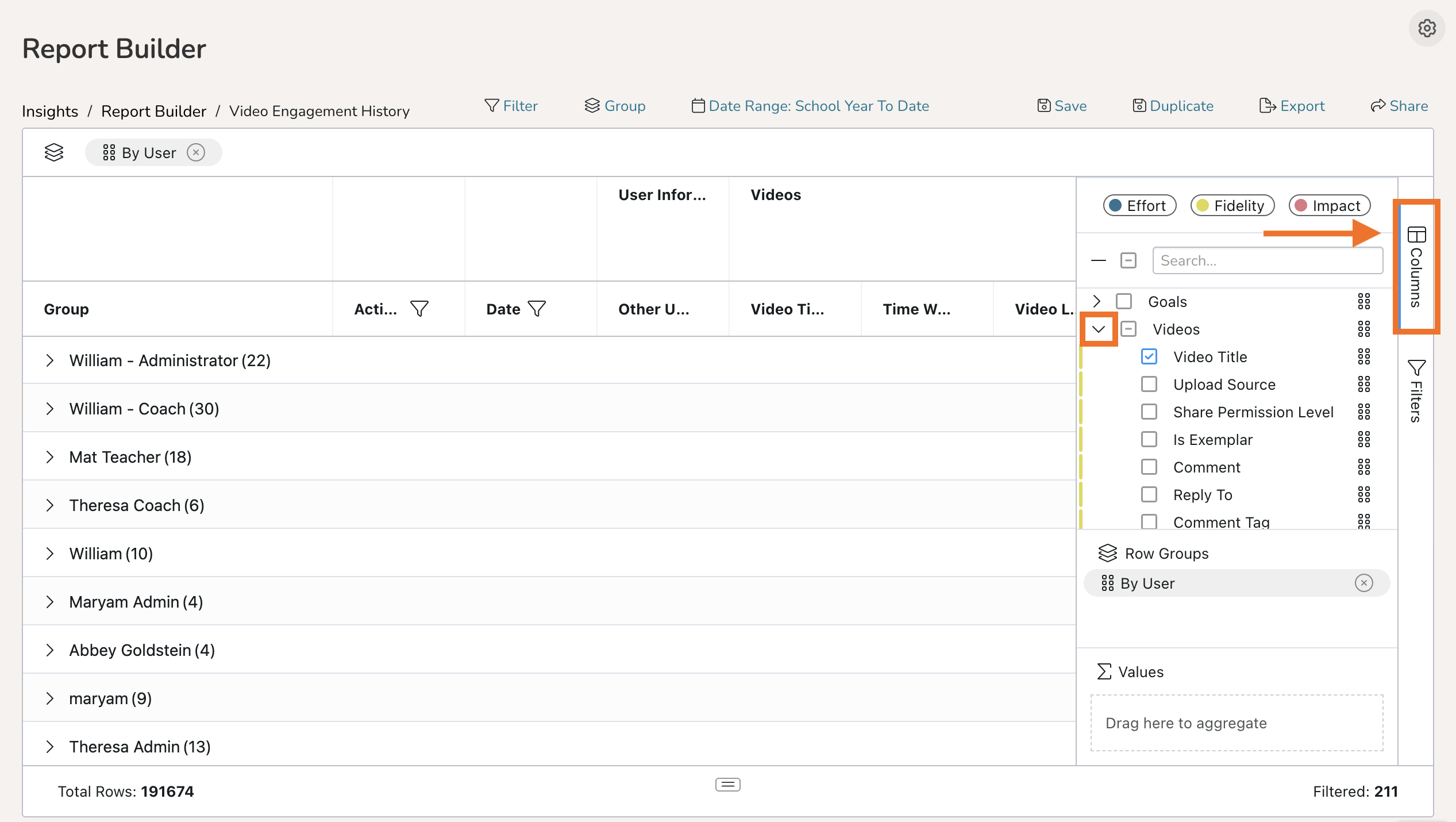Collapse the Videos column group
Viewport: 1456px width, 822px height.
click(1099, 329)
